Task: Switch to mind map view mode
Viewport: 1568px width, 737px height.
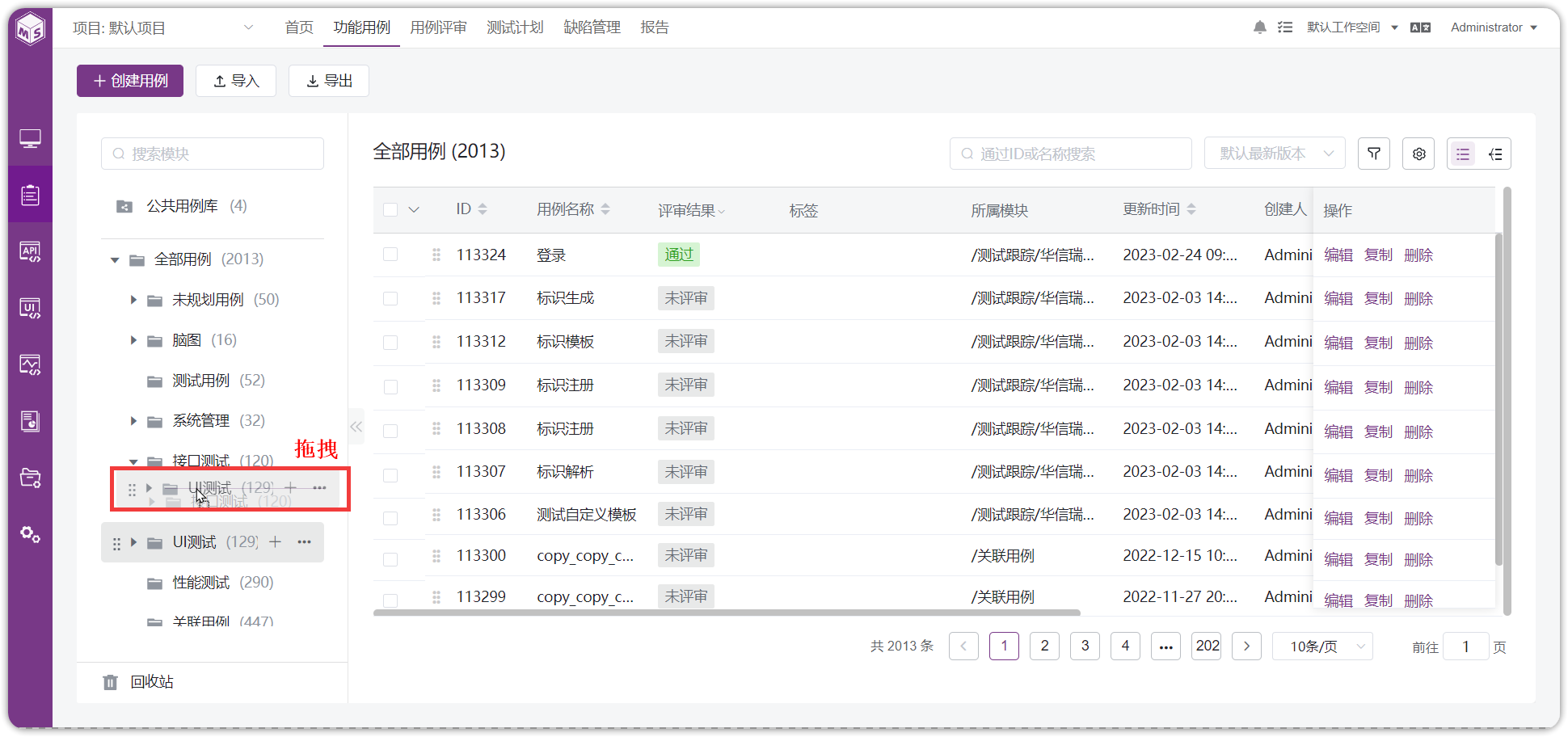Action: (1495, 154)
